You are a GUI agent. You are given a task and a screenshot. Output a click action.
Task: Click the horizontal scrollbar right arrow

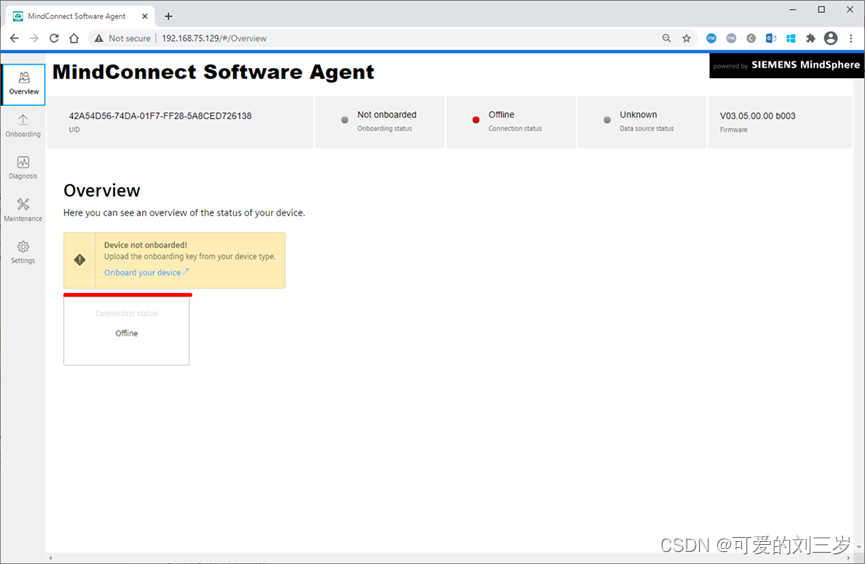pyautogui.click(x=849, y=558)
